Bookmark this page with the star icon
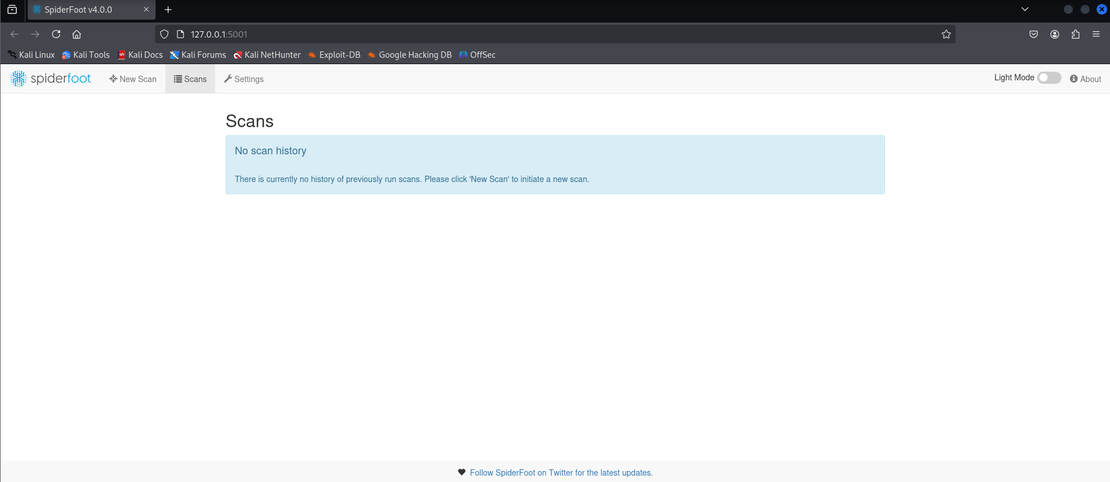This screenshot has width=1110, height=482. 946,34
